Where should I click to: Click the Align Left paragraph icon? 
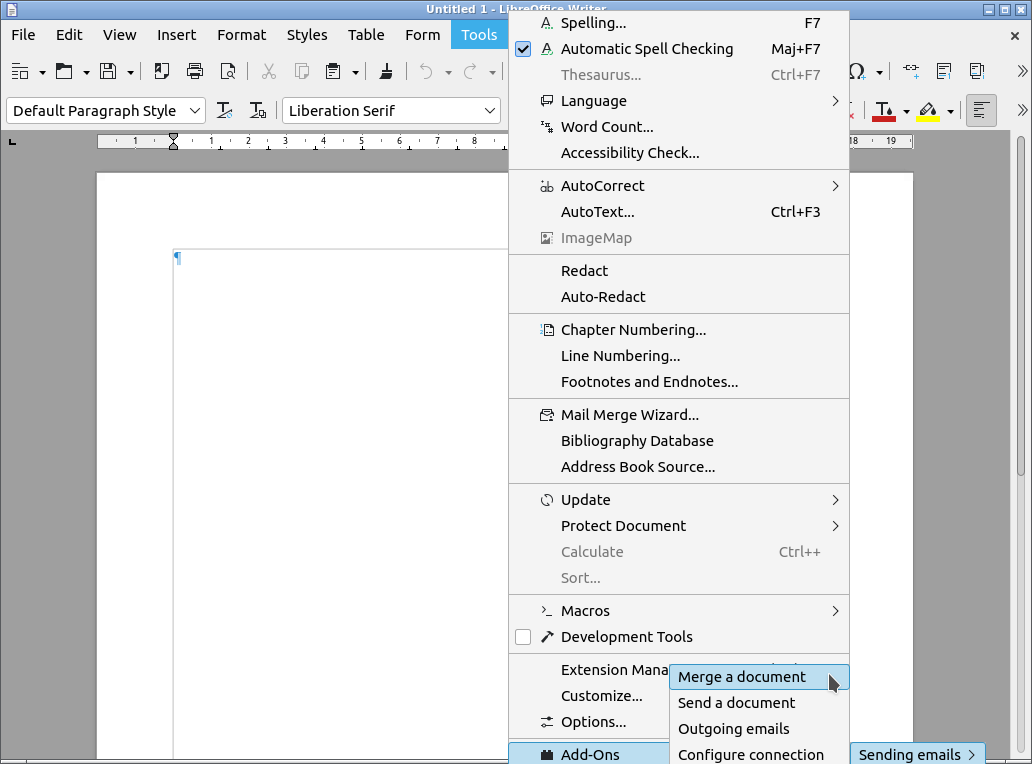click(981, 111)
